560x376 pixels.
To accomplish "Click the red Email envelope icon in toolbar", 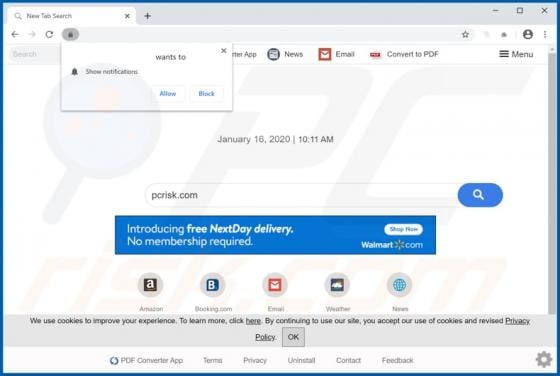I will [x=325, y=54].
